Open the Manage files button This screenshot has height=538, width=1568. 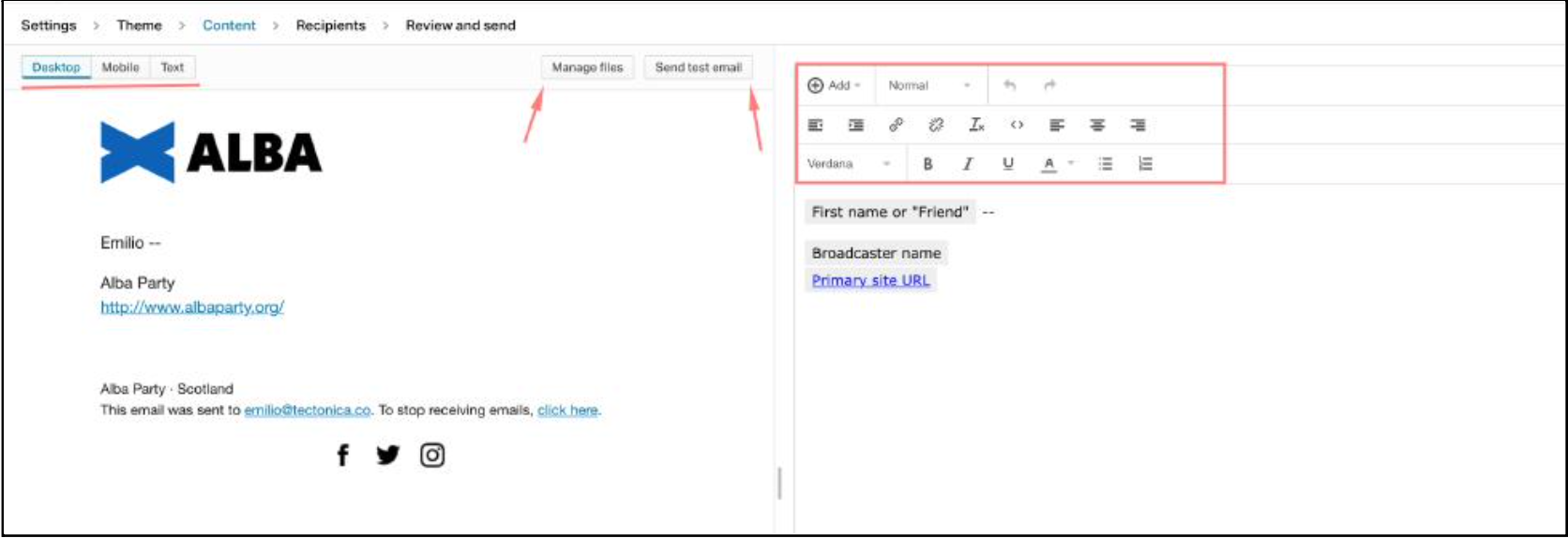(x=587, y=67)
